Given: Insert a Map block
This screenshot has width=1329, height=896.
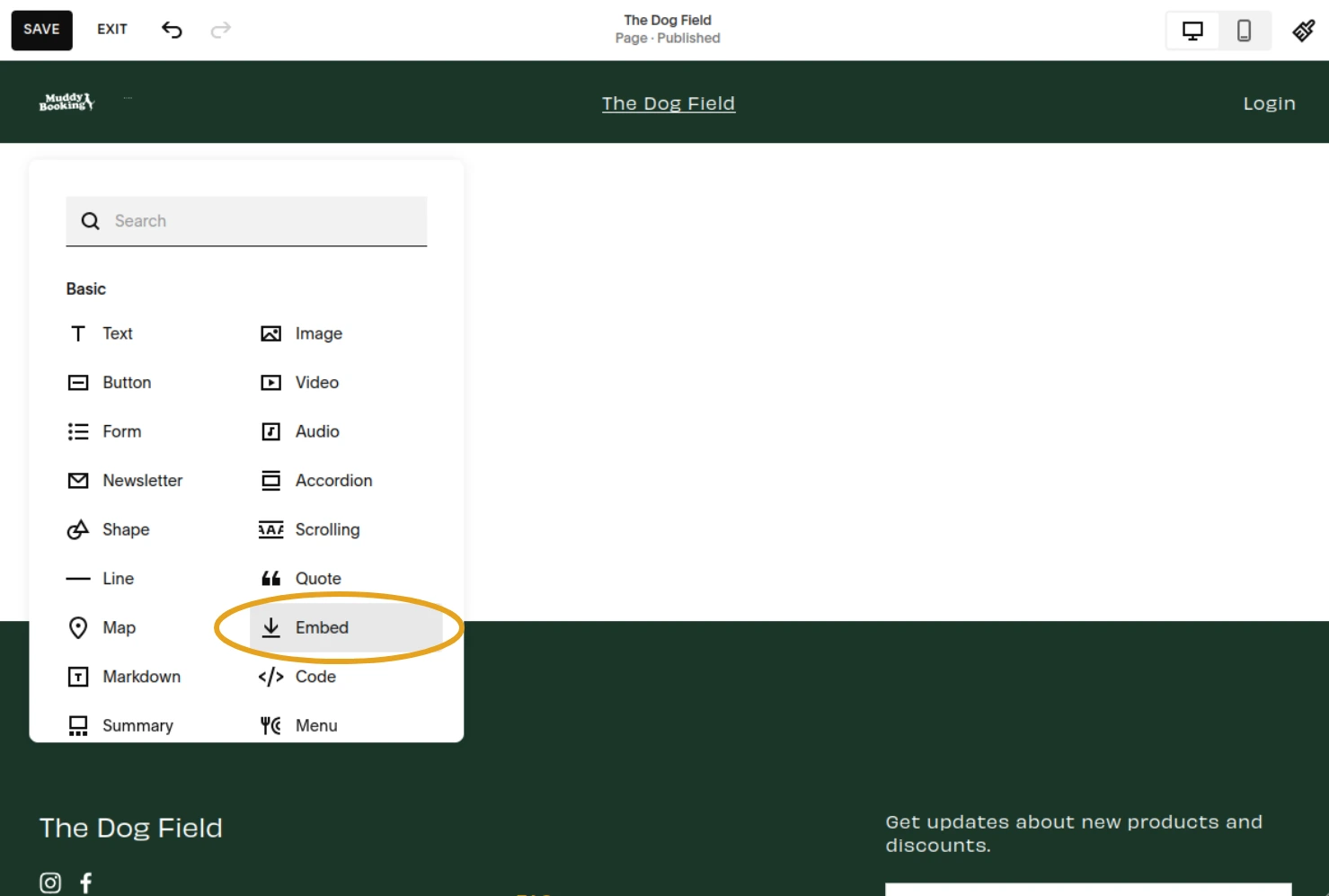Looking at the screenshot, I should click(x=119, y=627).
